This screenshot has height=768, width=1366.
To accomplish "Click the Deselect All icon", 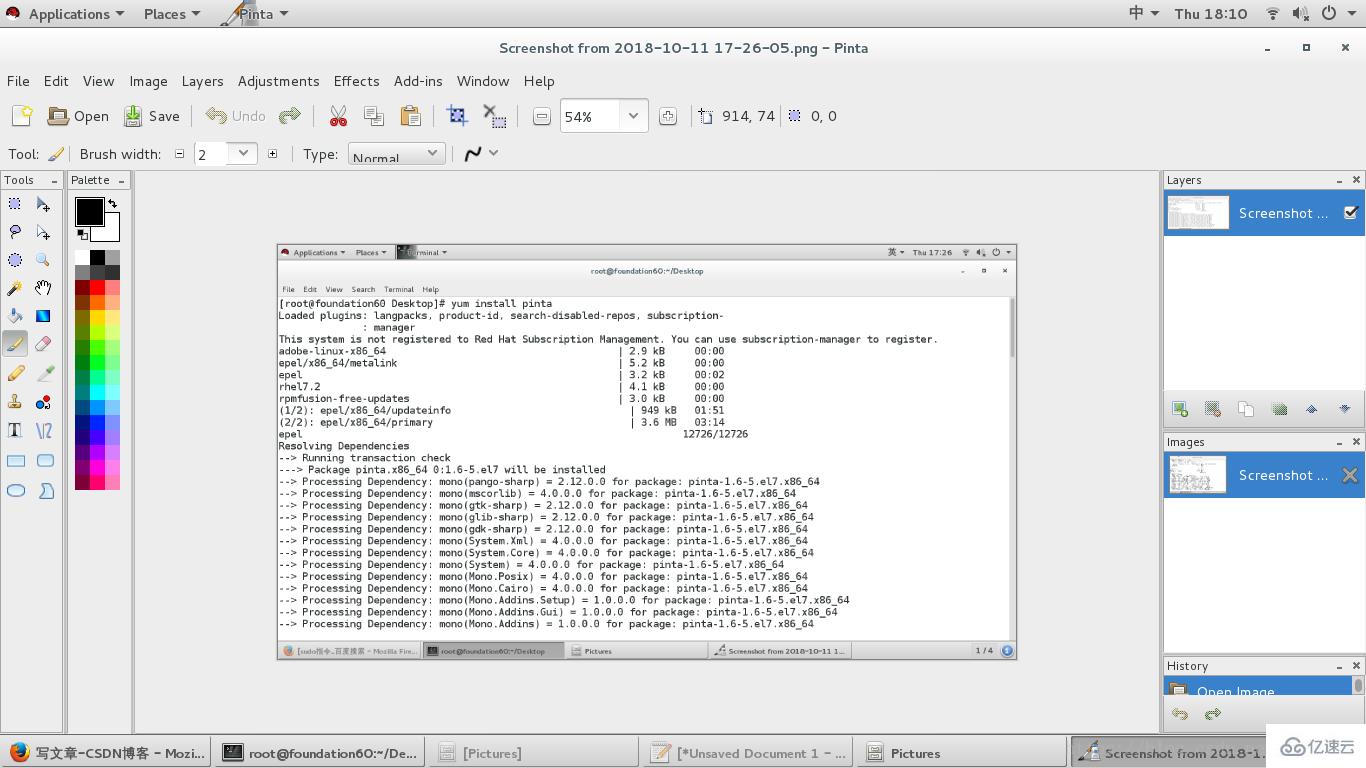I will [x=494, y=116].
